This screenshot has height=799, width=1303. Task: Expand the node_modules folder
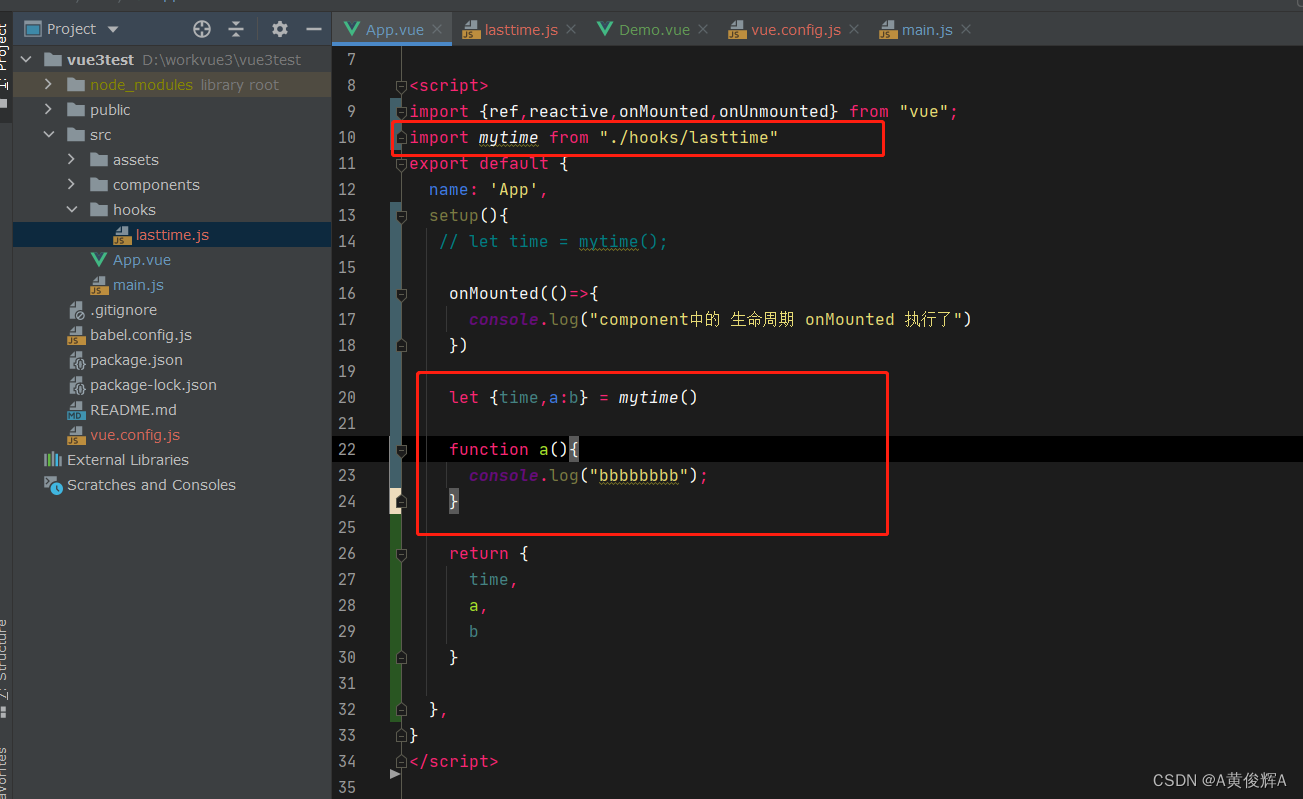[48, 85]
